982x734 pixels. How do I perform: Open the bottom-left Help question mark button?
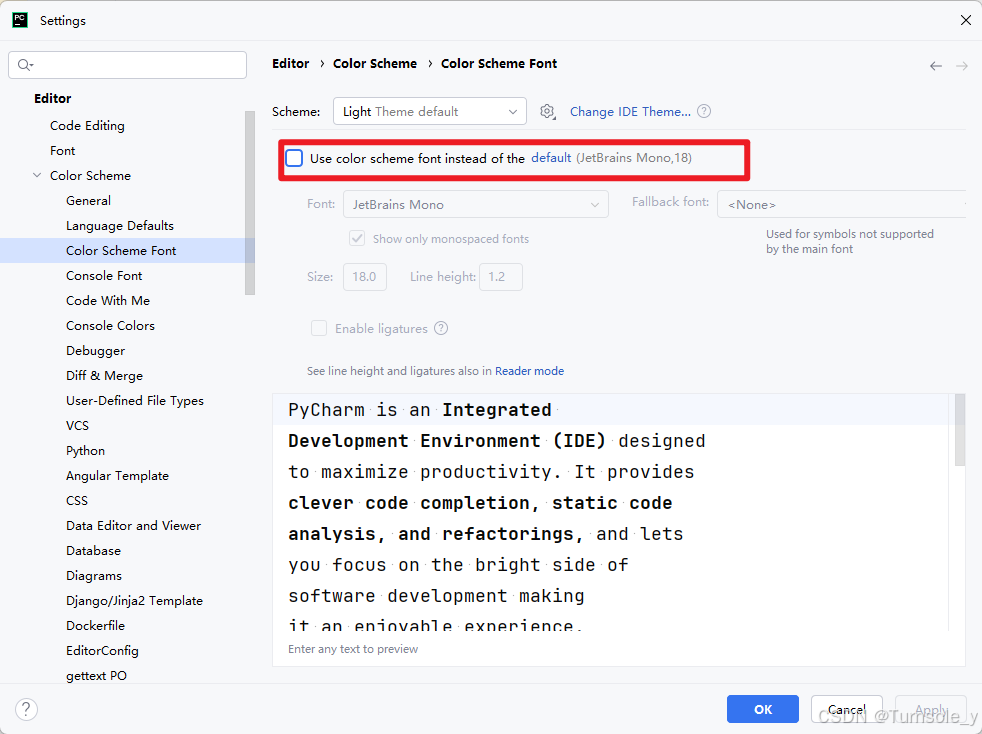(26, 710)
